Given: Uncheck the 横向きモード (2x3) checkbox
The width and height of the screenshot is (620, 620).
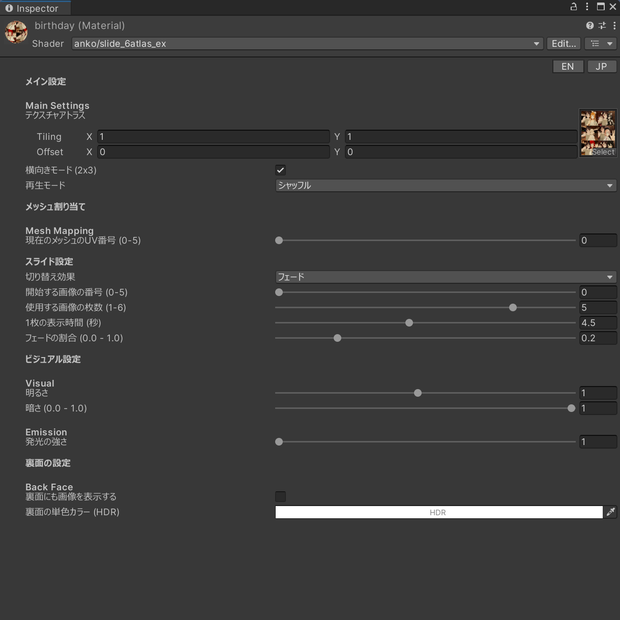Looking at the screenshot, I should tap(280, 170).
